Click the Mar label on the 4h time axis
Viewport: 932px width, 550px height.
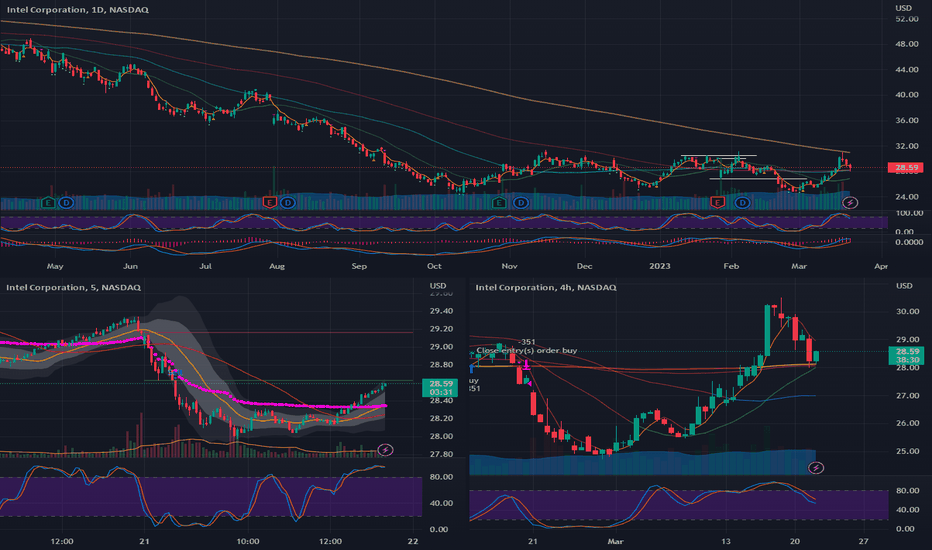click(x=615, y=541)
